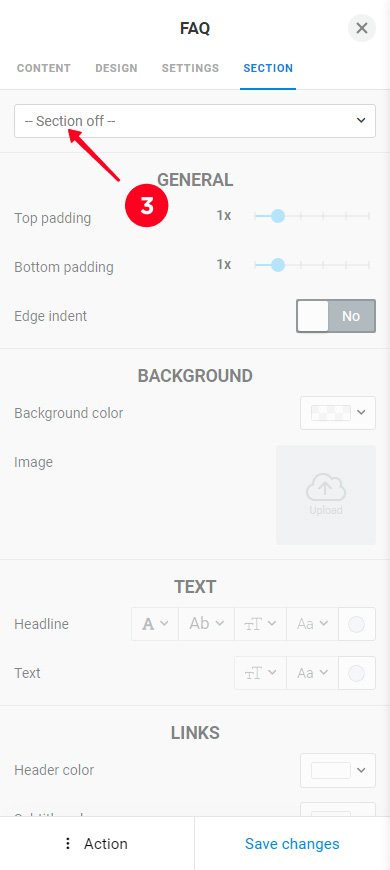Close the FAQ panel with X icon
The width and height of the screenshot is (390, 870).
[x=362, y=28]
